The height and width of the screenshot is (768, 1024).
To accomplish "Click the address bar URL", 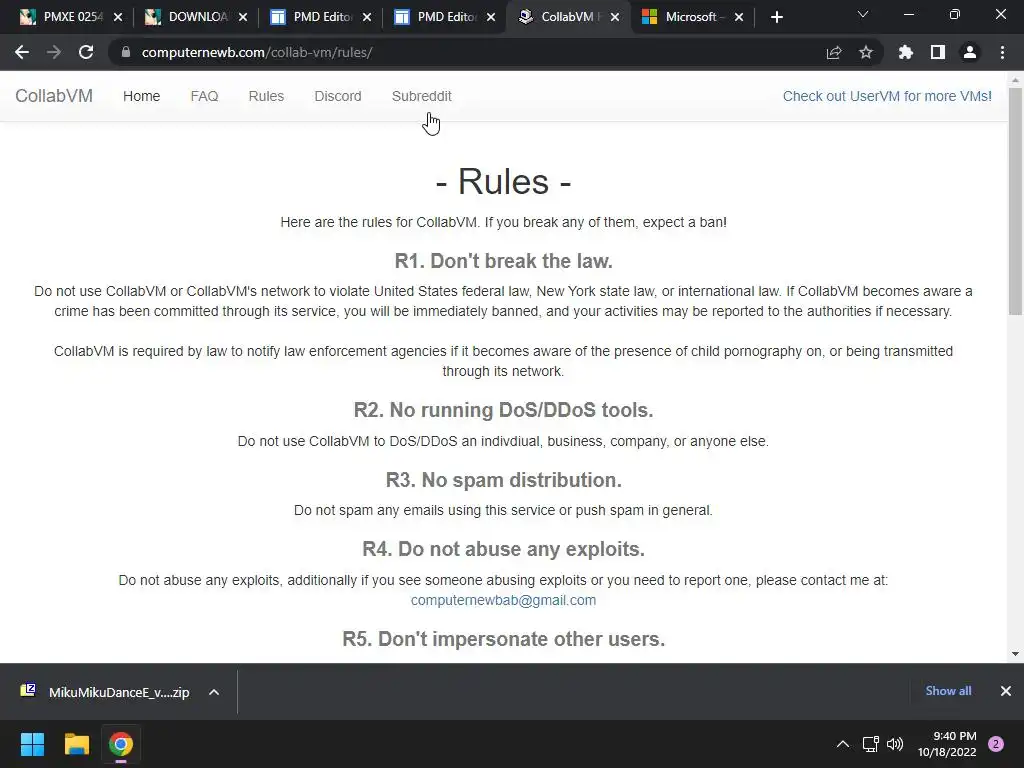I will tap(257, 52).
